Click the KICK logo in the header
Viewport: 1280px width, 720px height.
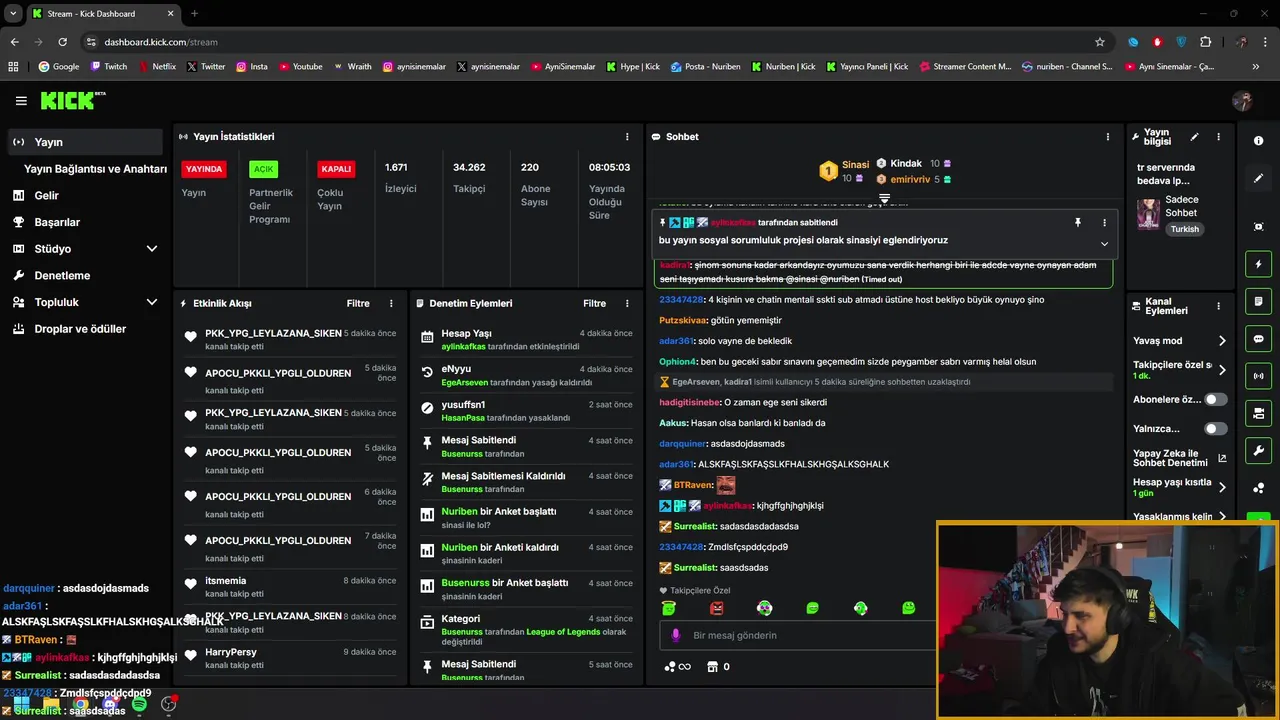[x=73, y=100]
